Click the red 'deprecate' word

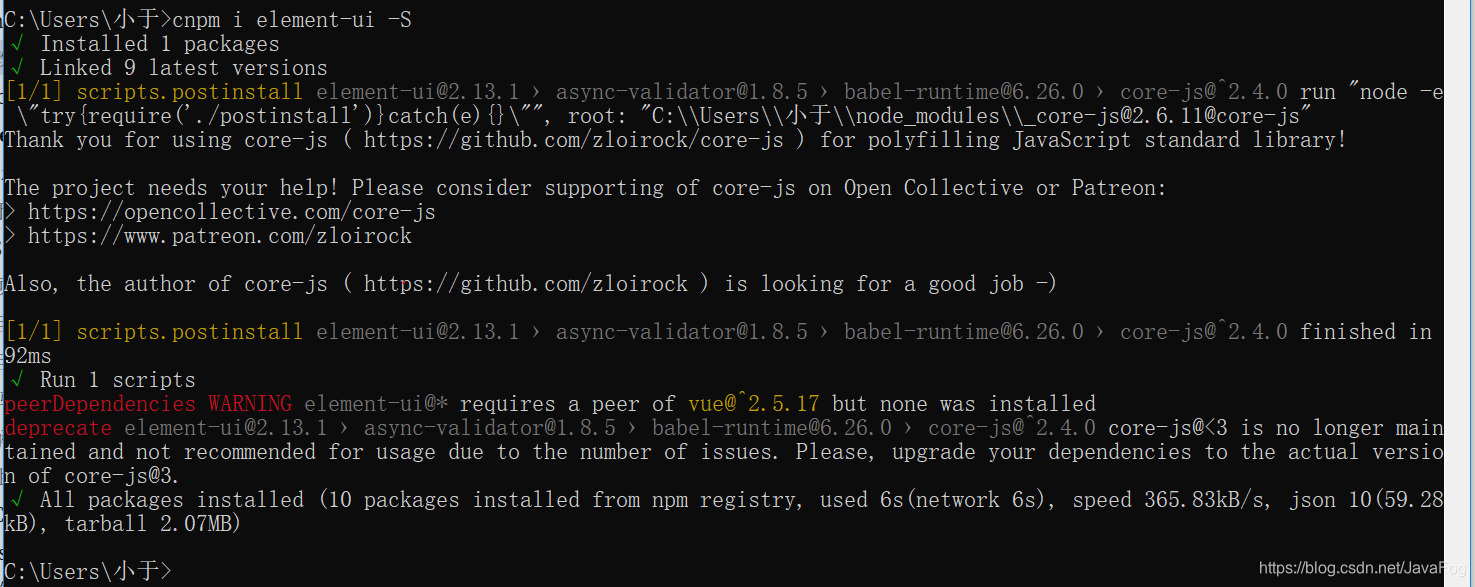[58, 428]
